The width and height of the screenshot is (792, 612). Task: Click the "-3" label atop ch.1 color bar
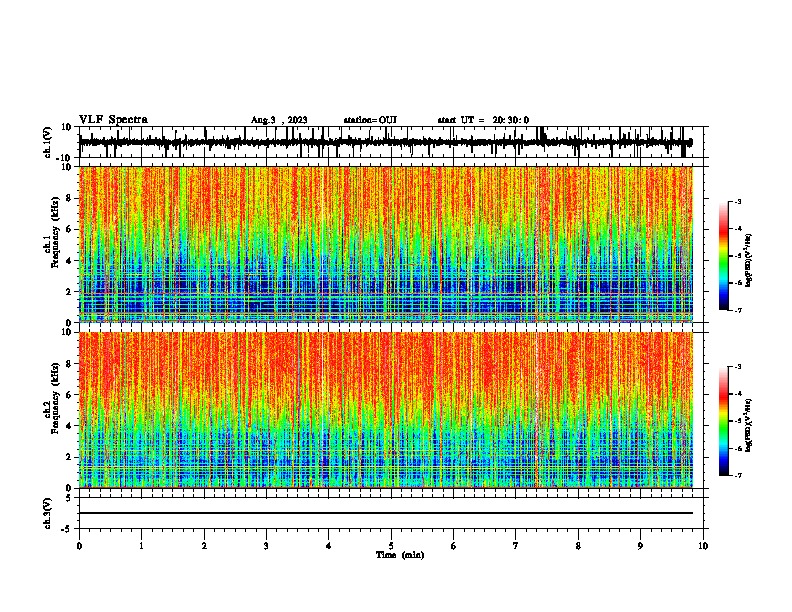point(737,202)
